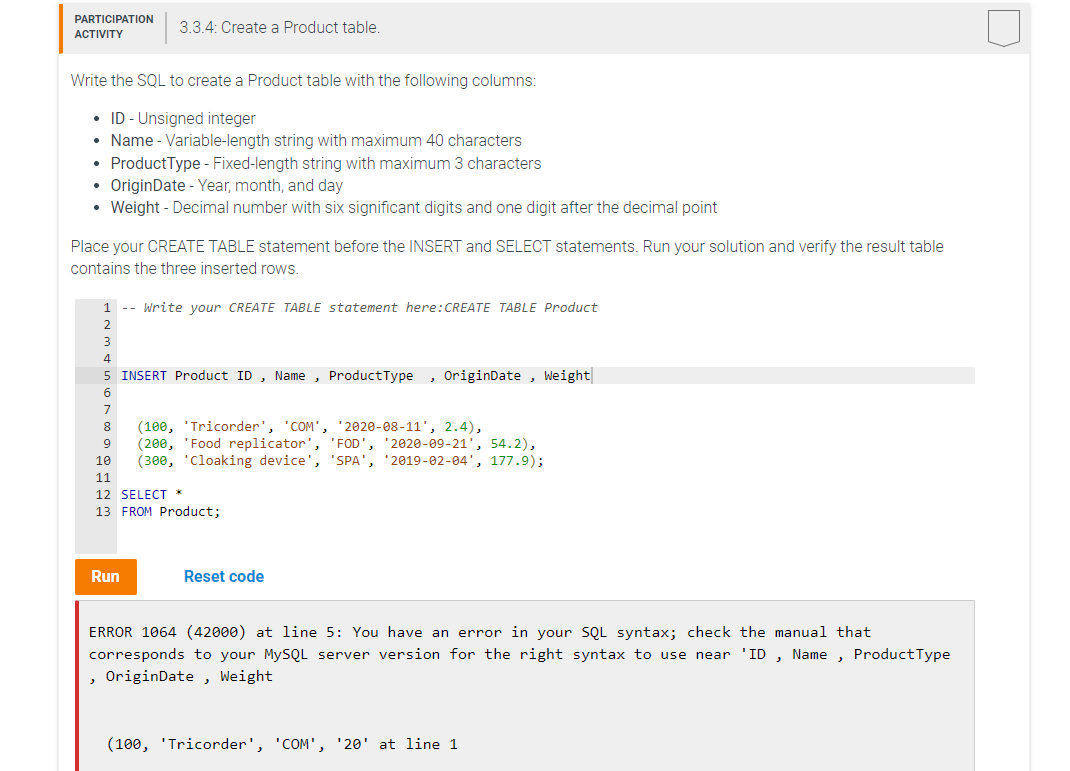Click the Reset code link

point(224,576)
